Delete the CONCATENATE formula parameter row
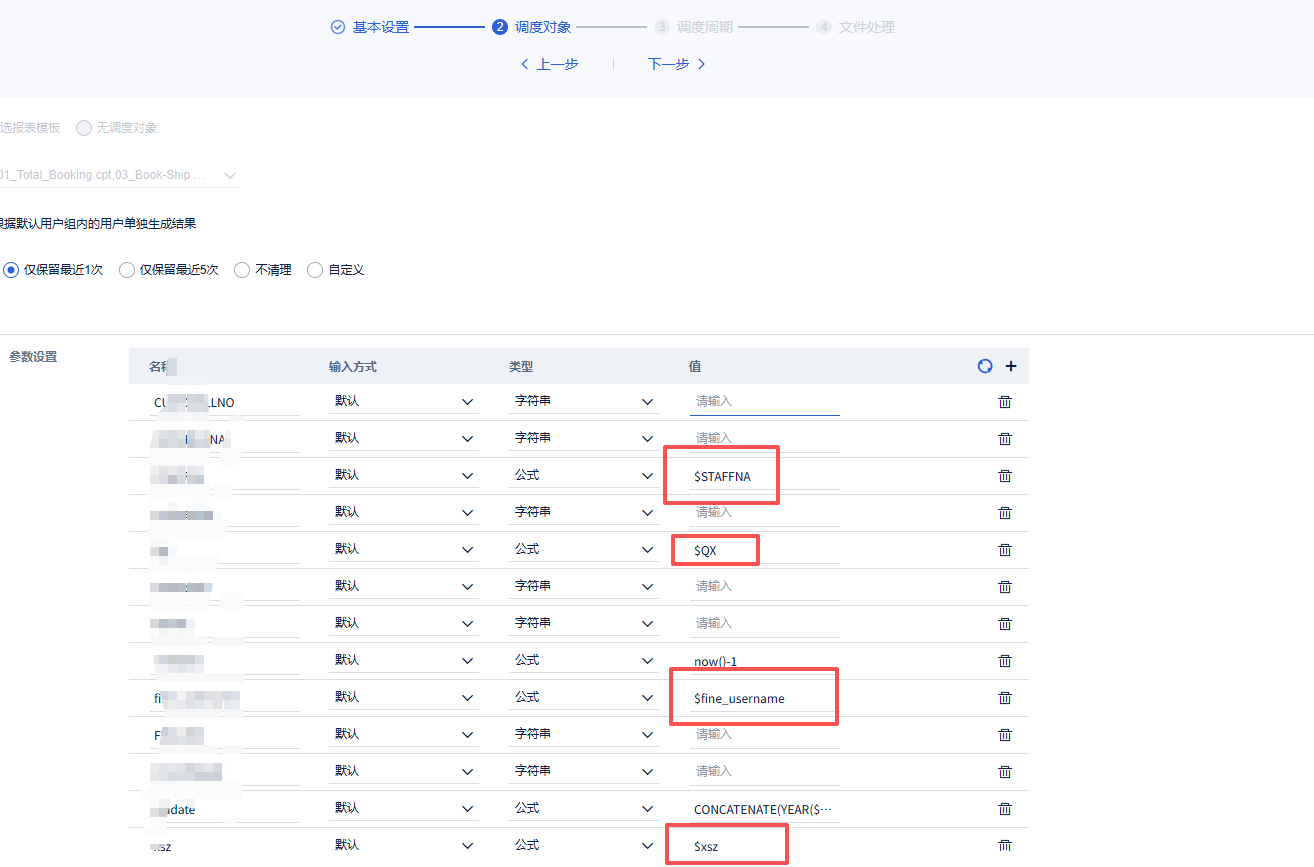This screenshot has width=1314, height=867. coord(1005,809)
